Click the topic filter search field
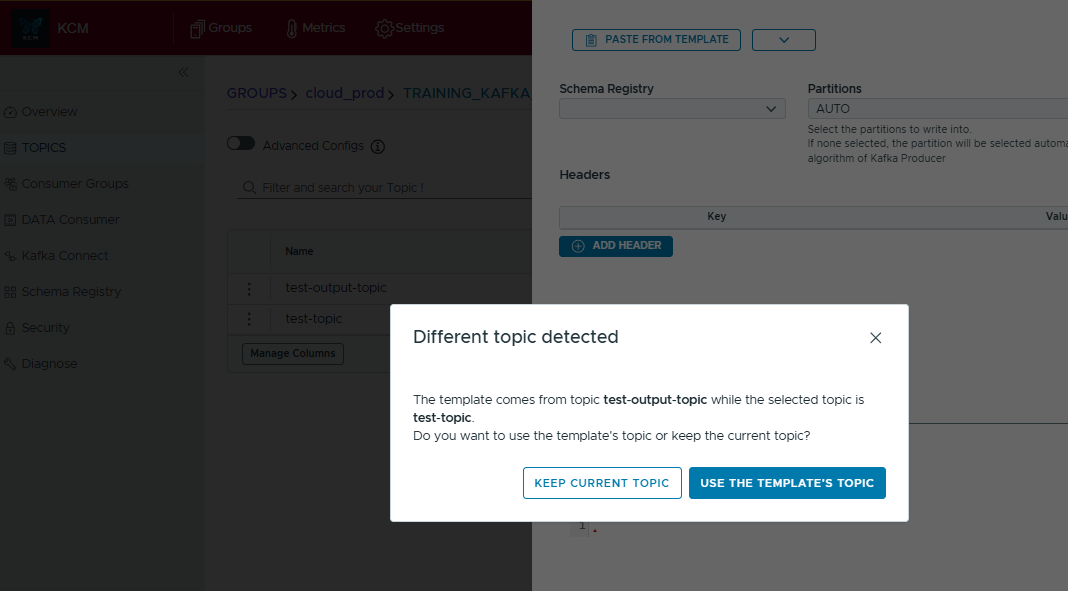The height and width of the screenshot is (591, 1068). click(390, 188)
